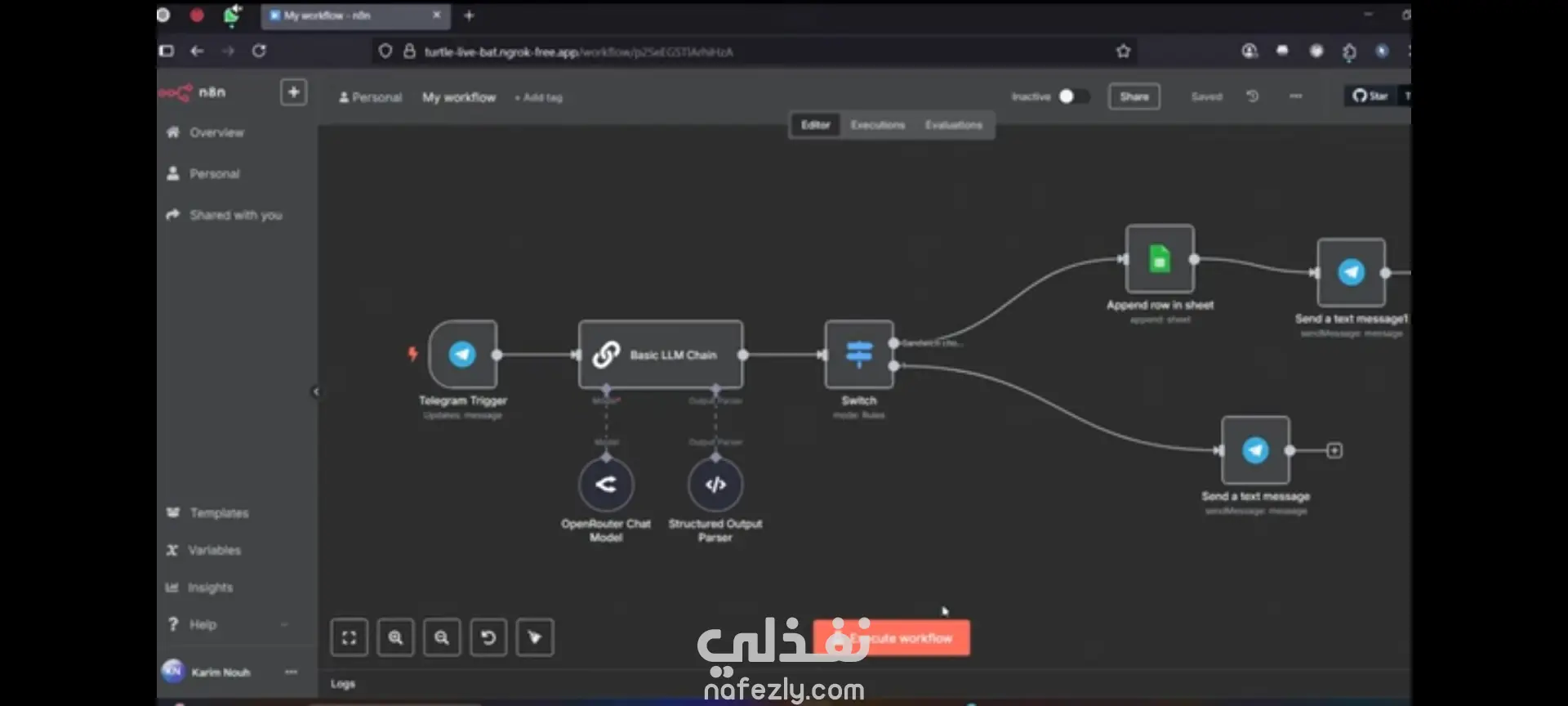
Task: Bookmark this page with star icon
Action: (x=1124, y=51)
